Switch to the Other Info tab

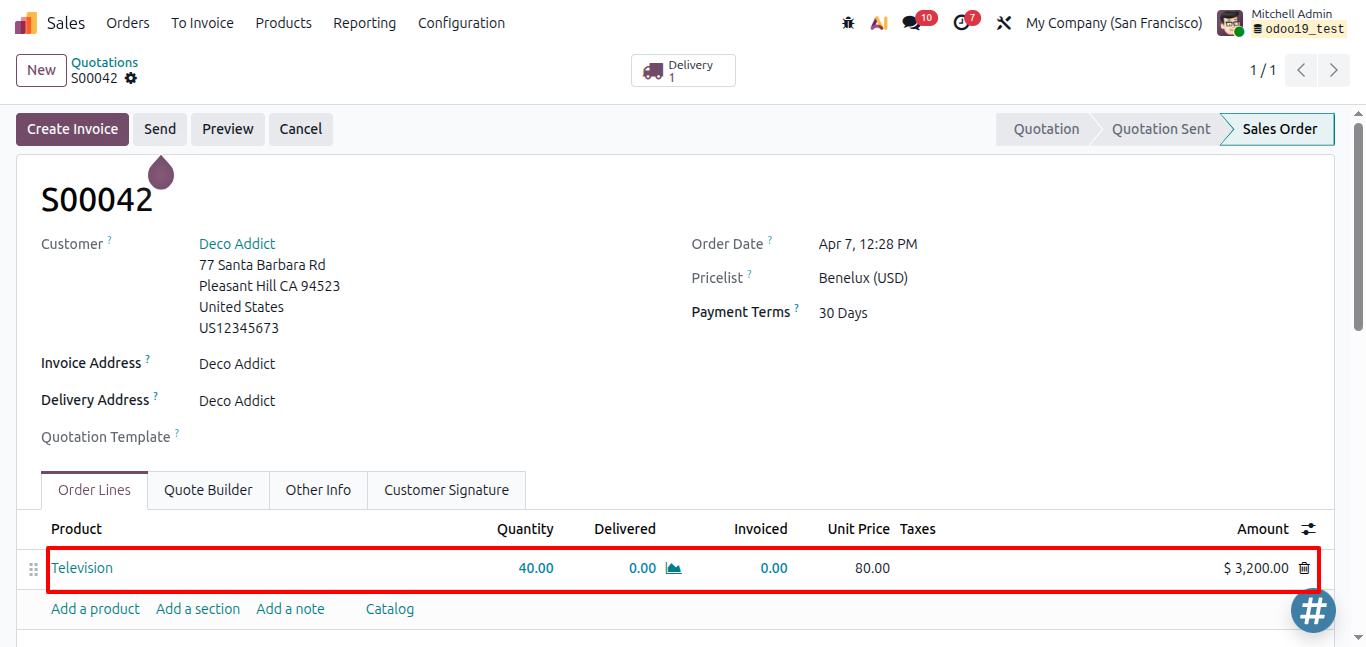(318, 490)
